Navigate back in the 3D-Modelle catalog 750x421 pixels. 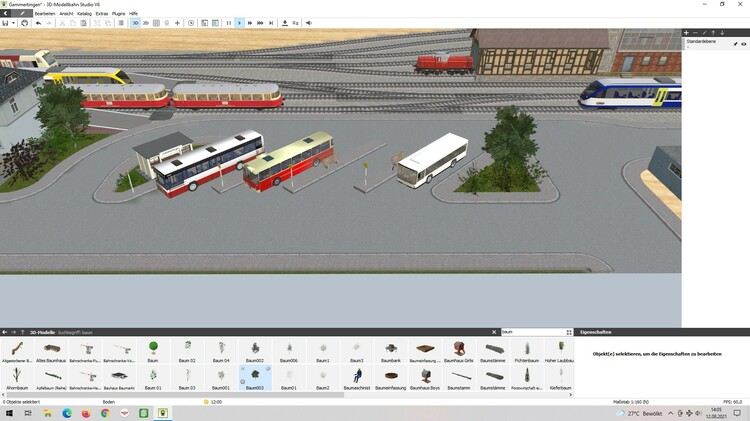(6, 331)
